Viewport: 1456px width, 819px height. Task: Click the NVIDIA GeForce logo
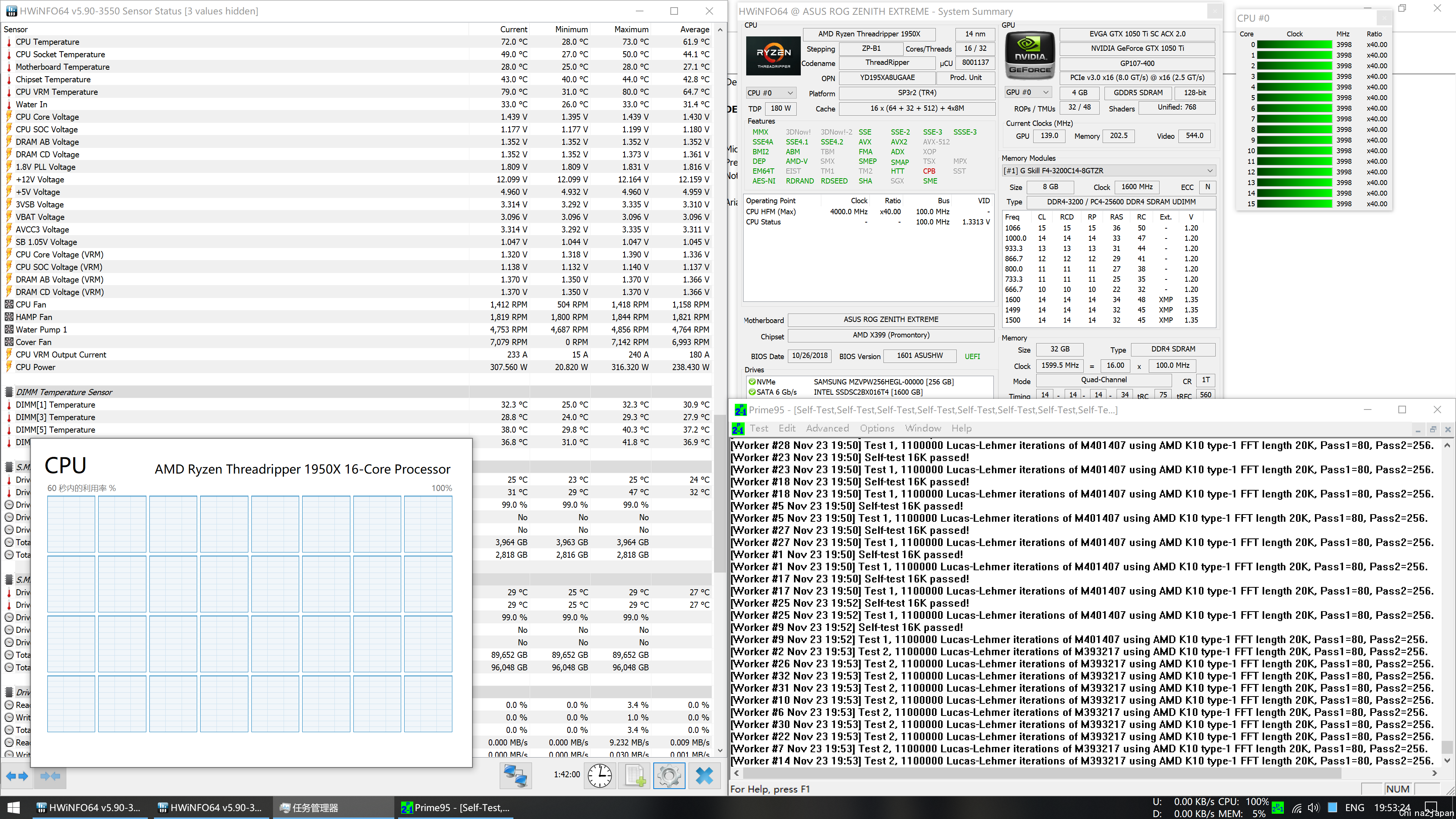pos(1030,56)
